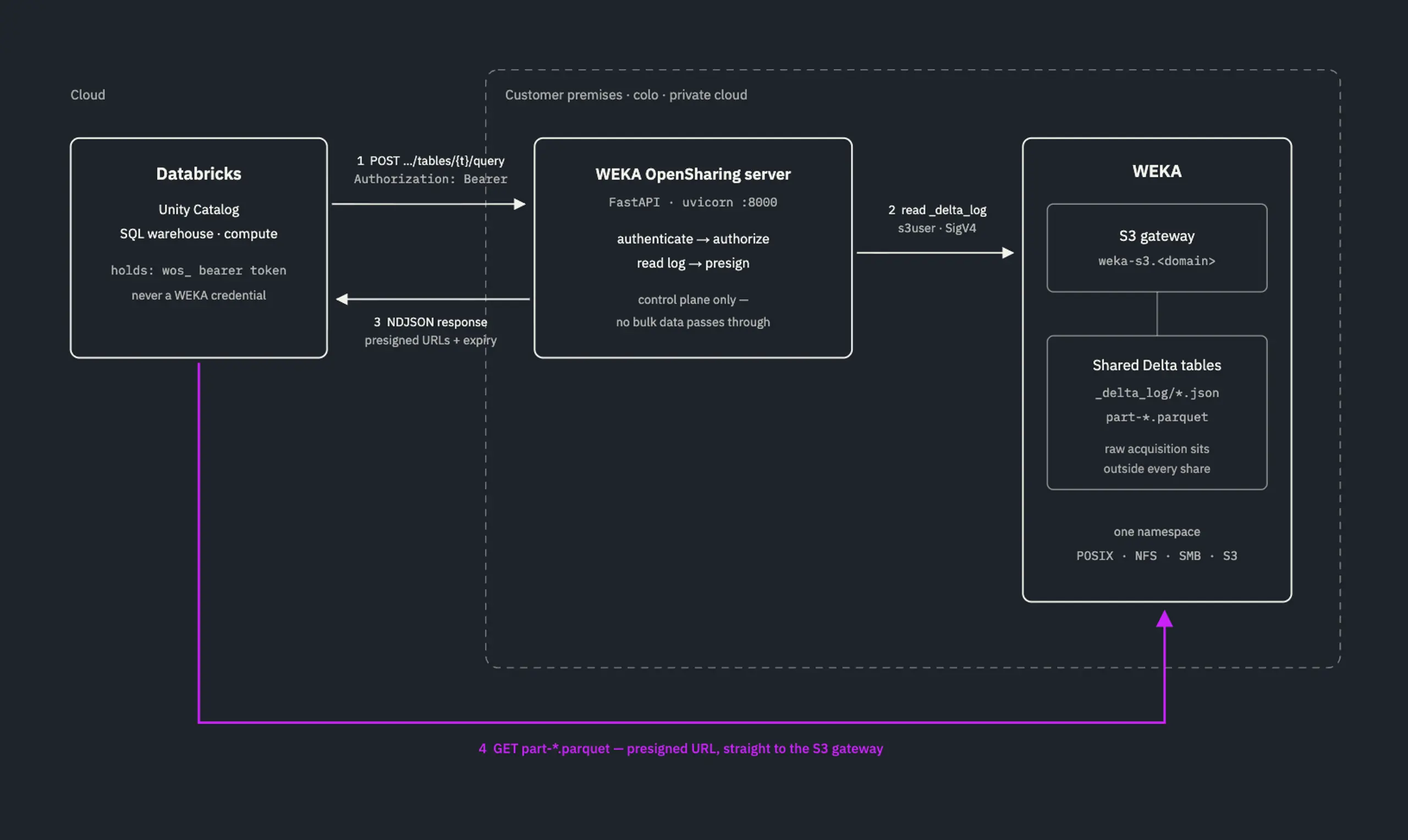Click 'no bulk data passes through' note
This screenshot has width=1408, height=840.
click(693, 322)
